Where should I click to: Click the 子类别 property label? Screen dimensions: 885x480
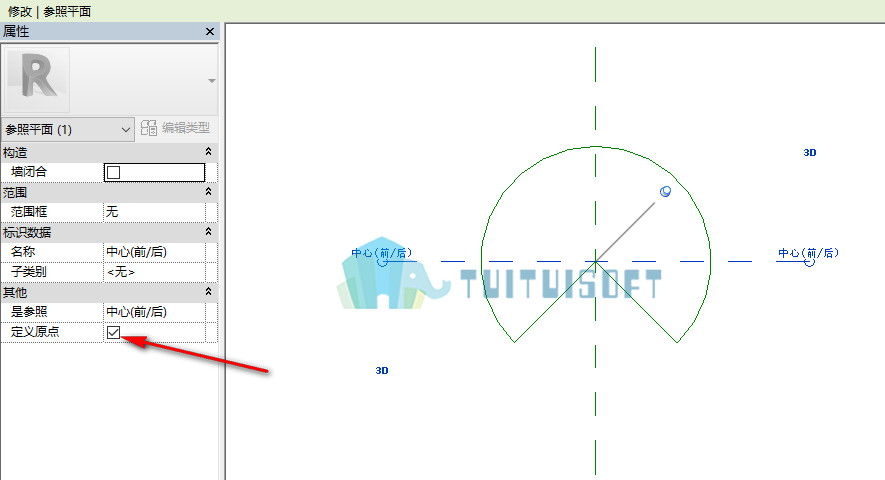click(x=29, y=272)
